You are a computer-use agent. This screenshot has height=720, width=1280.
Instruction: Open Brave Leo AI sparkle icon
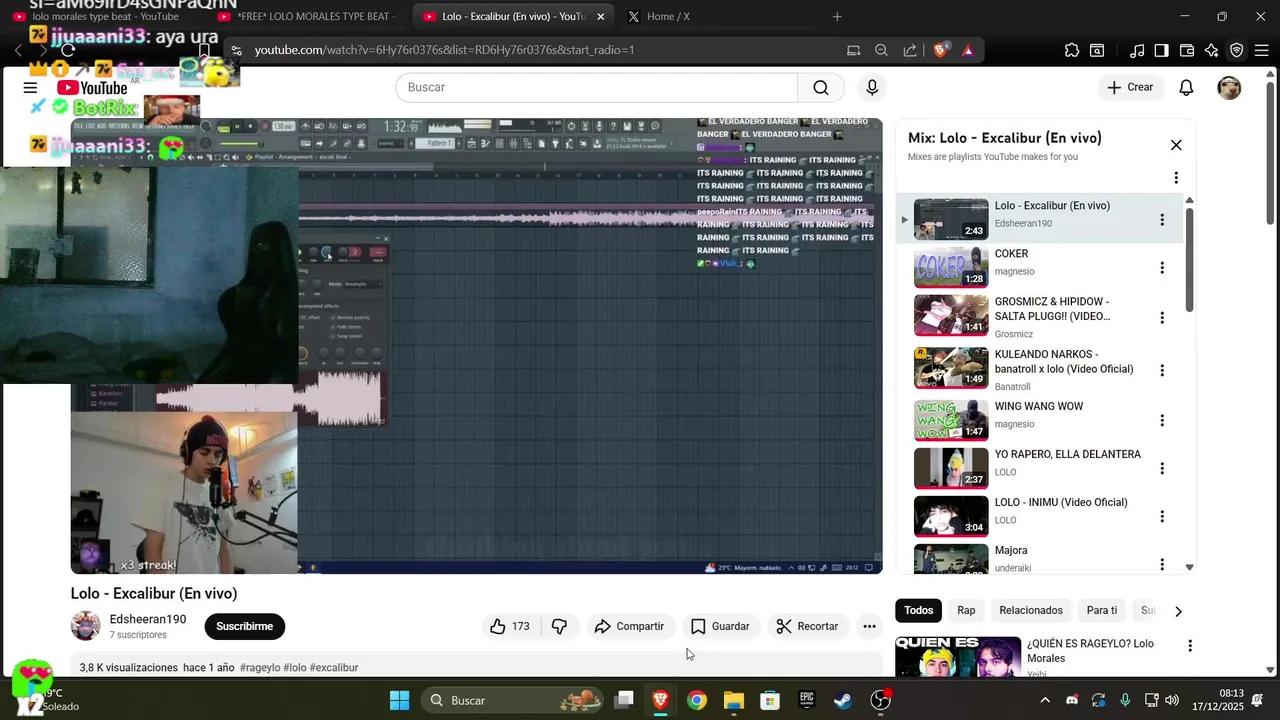(x=1212, y=50)
